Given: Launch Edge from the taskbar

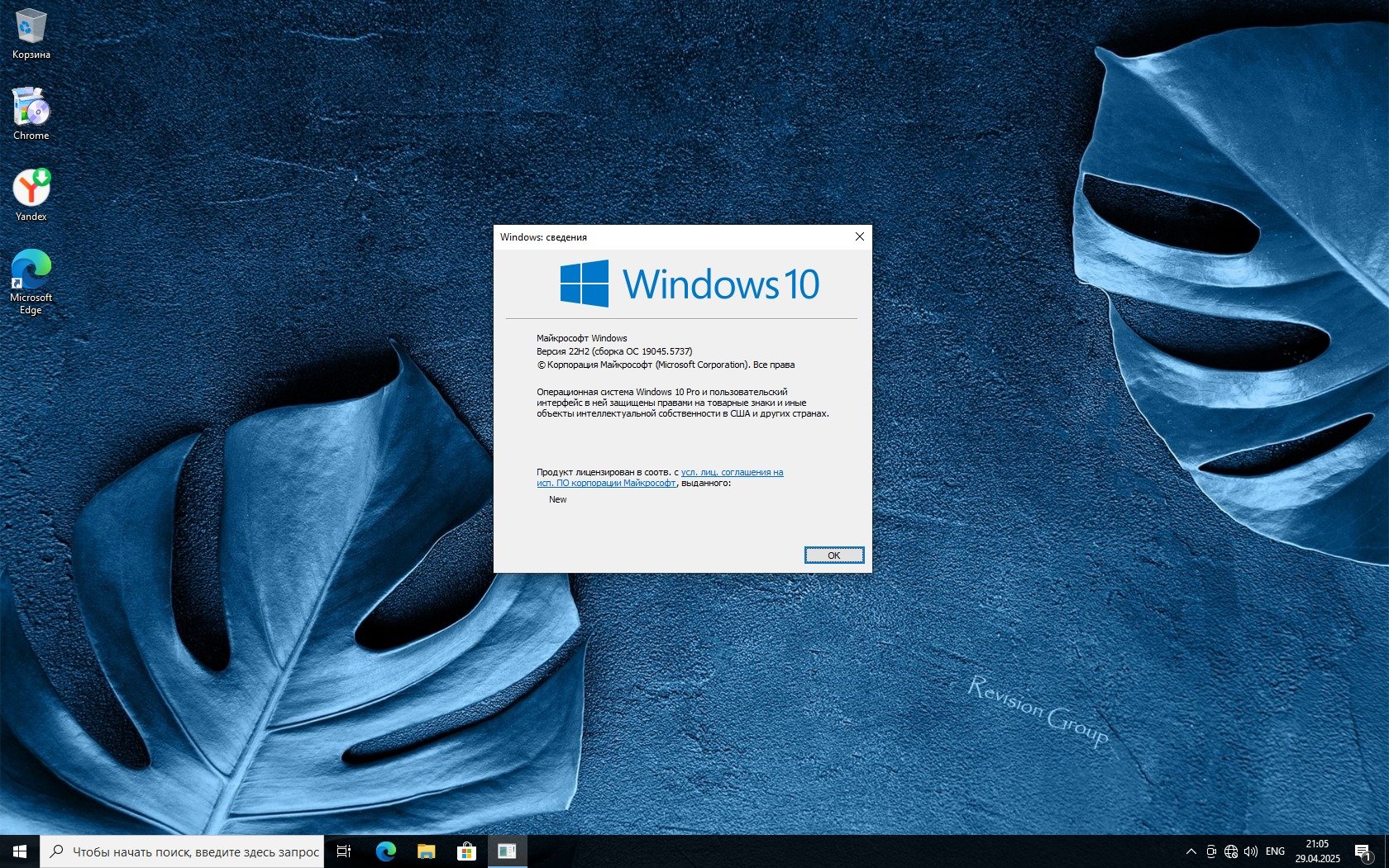Looking at the screenshot, I should click(385, 851).
